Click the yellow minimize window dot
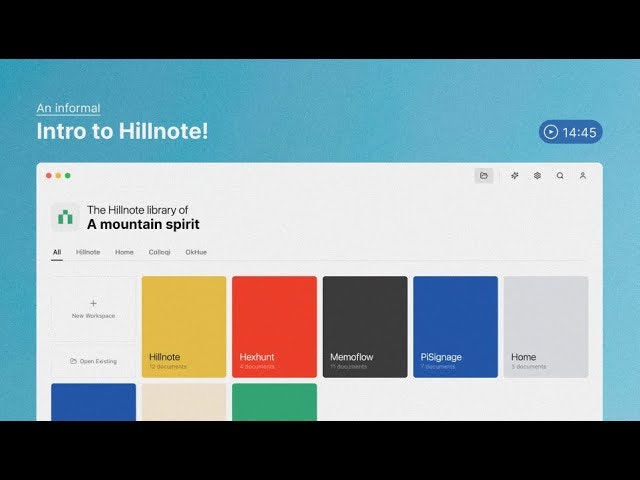 pos(58,176)
